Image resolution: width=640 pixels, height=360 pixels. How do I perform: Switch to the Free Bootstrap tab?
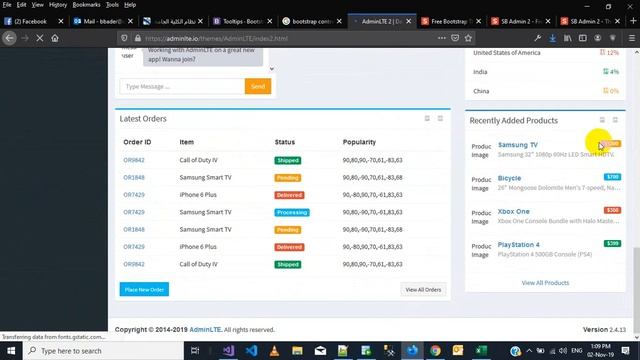[448, 21]
